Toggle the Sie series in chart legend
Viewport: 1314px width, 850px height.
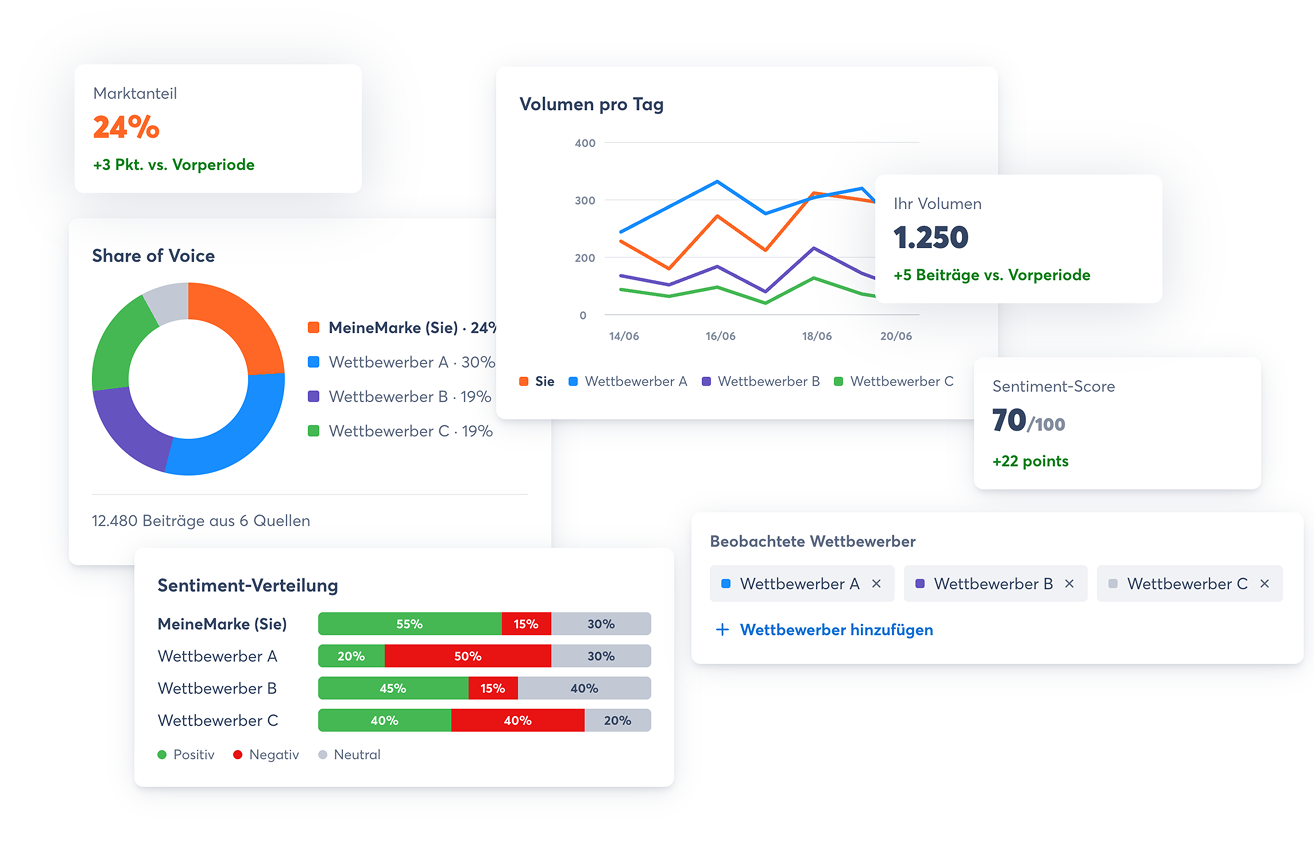coord(537,381)
